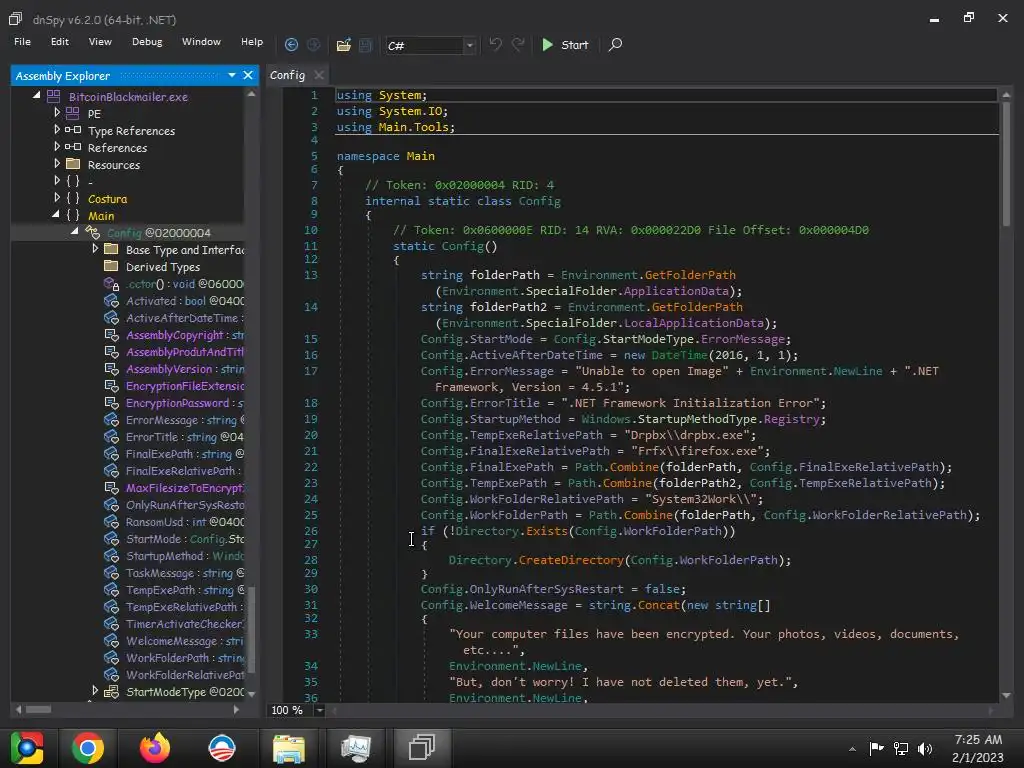Expand the PE node
1024x768 pixels.
click(57, 112)
